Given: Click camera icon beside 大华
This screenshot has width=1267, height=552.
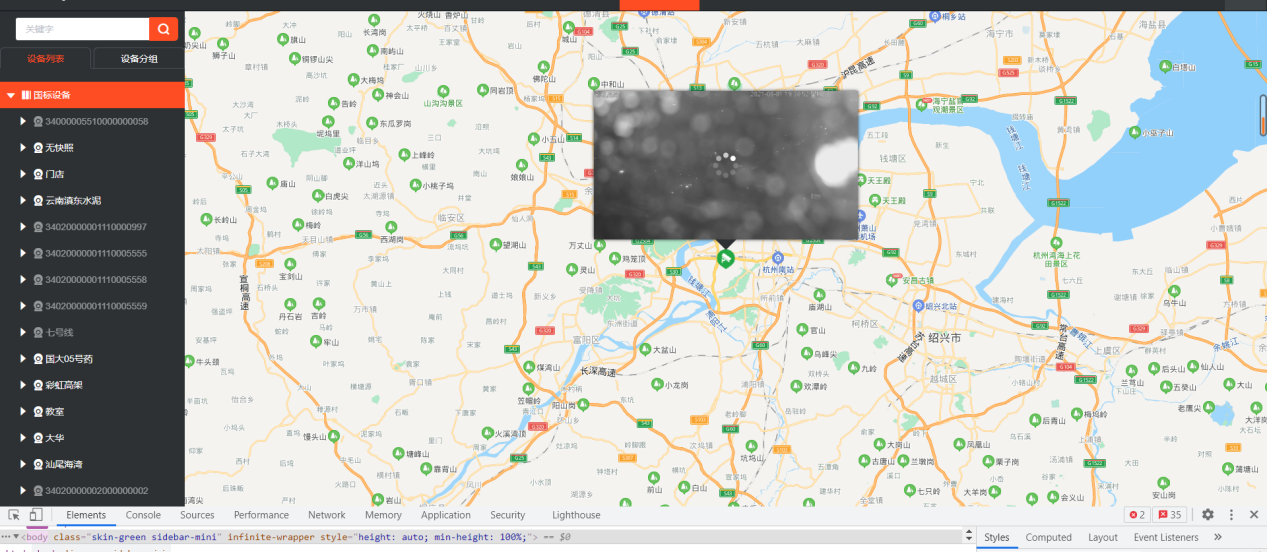Looking at the screenshot, I should point(38,437).
